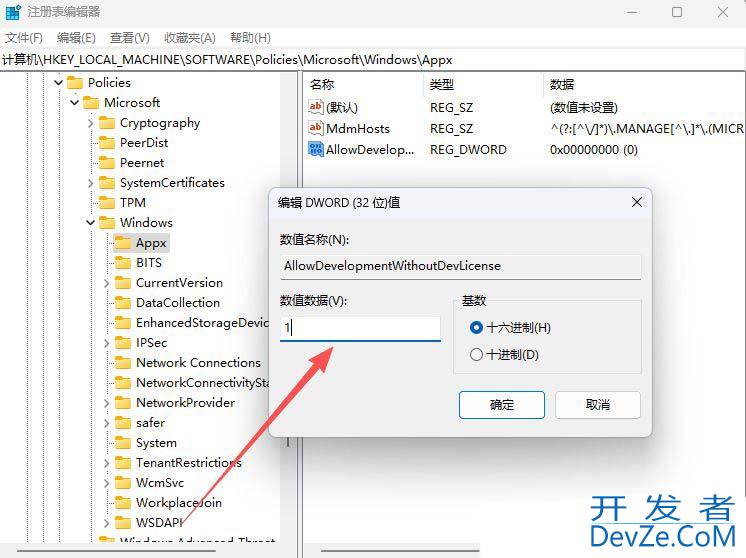746x558 pixels.
Task: Select the MdmHosts string value icon
Action: (315, 128)
